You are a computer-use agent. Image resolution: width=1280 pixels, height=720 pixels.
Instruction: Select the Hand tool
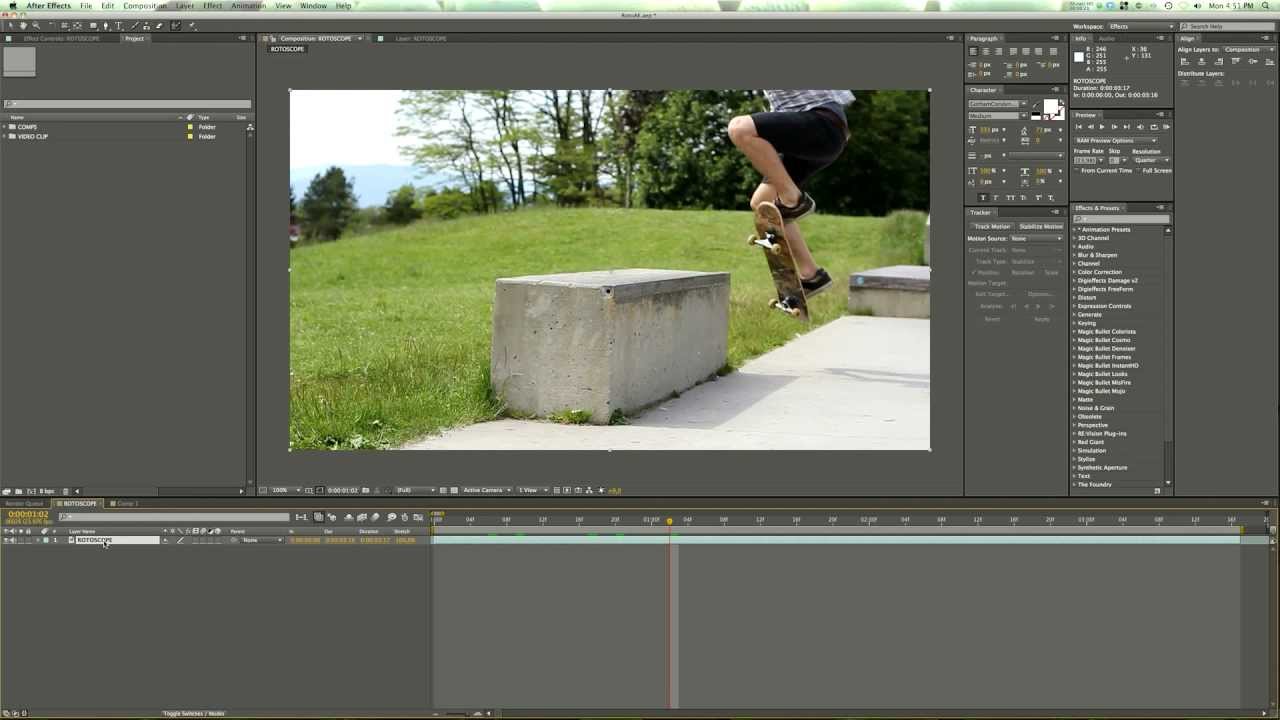[x=23, y=25]
